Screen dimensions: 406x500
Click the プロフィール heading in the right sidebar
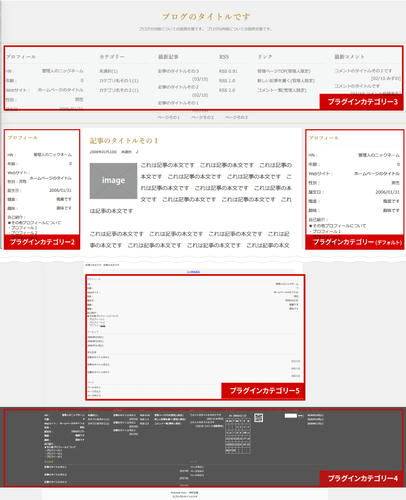tap(323, 138)
